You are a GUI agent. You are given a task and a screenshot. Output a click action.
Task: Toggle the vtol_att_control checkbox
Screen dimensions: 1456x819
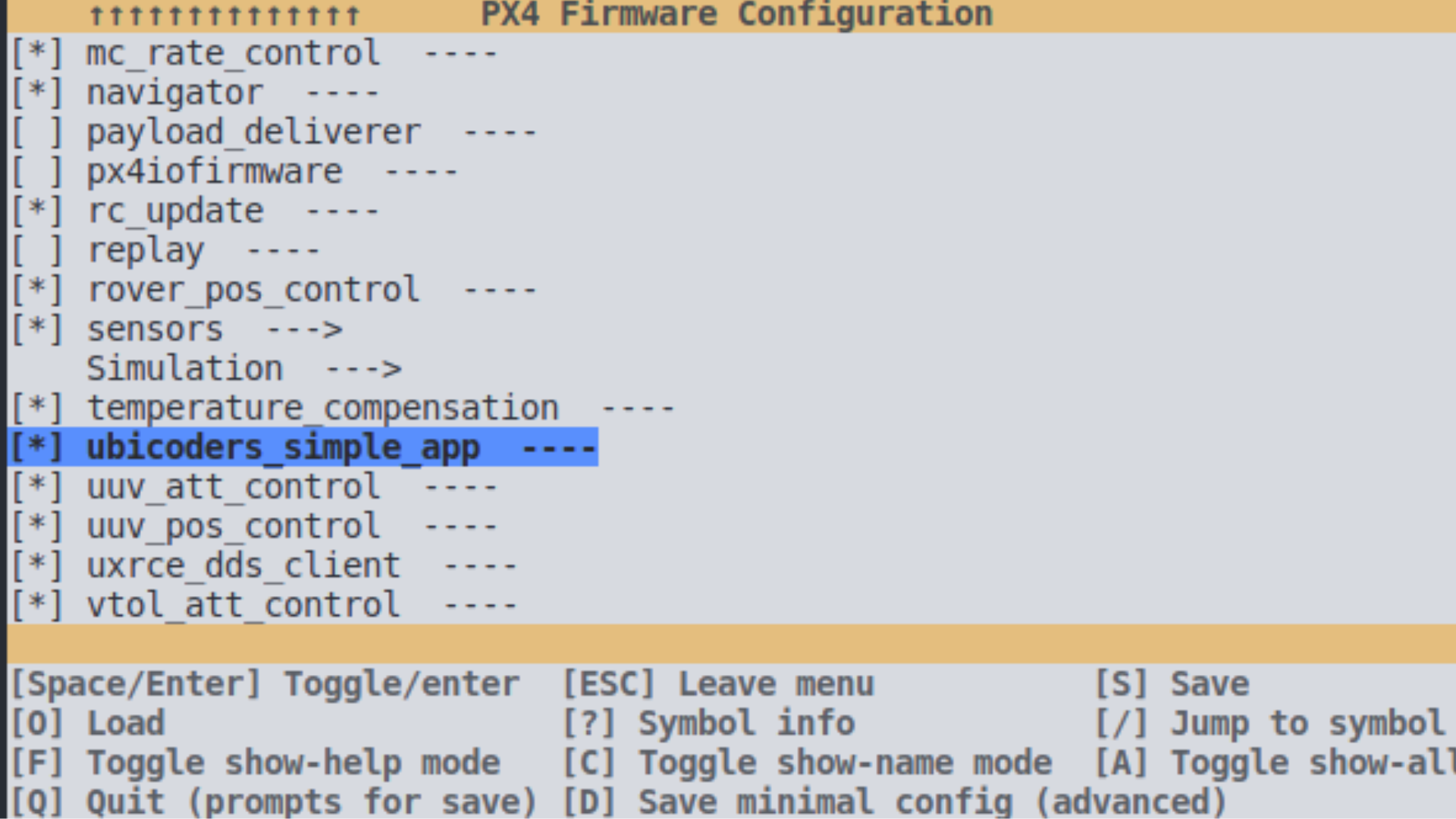pos(37,606)
